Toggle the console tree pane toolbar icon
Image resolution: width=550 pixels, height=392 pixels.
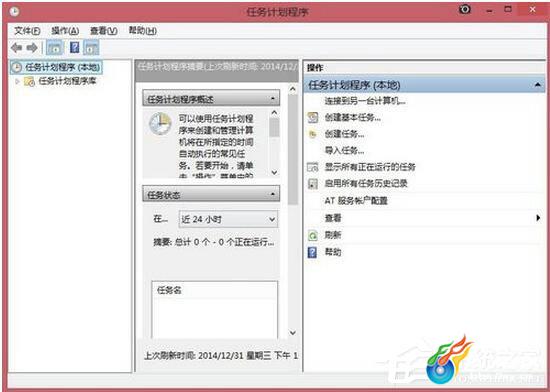click(55, 48)
